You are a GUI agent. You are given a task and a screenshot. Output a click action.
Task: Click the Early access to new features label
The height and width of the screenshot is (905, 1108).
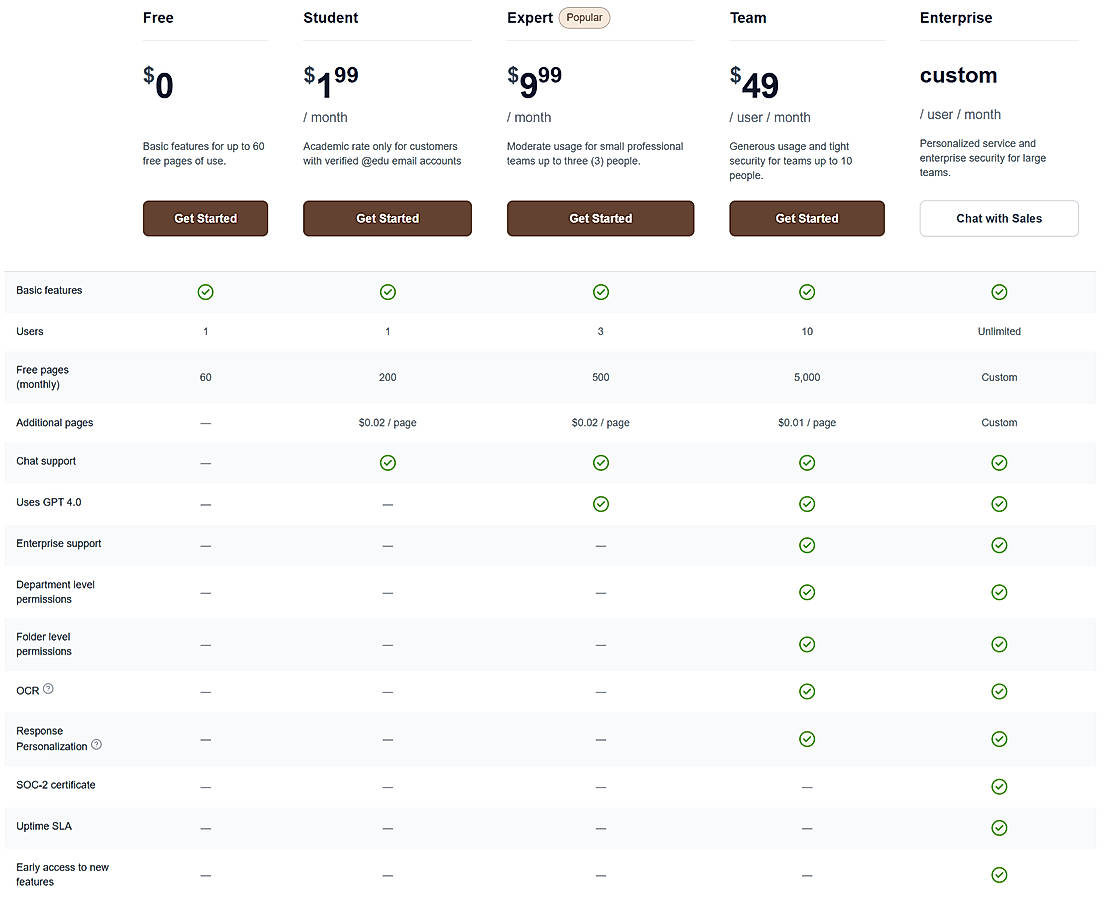(62, 875)
